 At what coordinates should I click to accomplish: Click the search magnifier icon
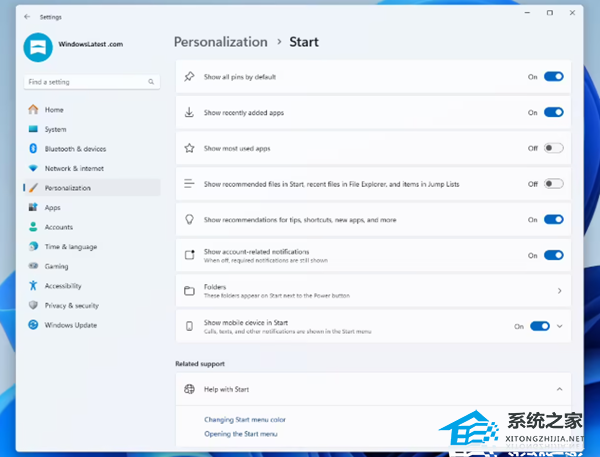pyautogui.click(x=151, y=82)
